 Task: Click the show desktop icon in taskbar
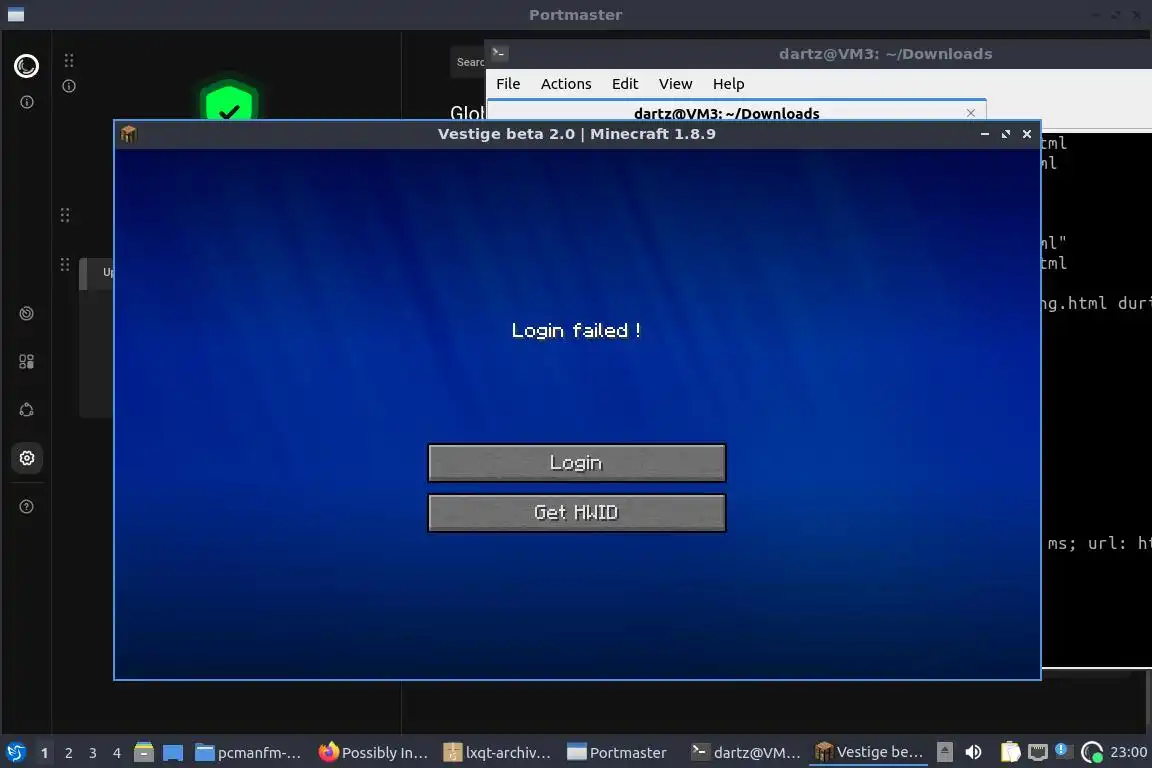tap(173, 752)
